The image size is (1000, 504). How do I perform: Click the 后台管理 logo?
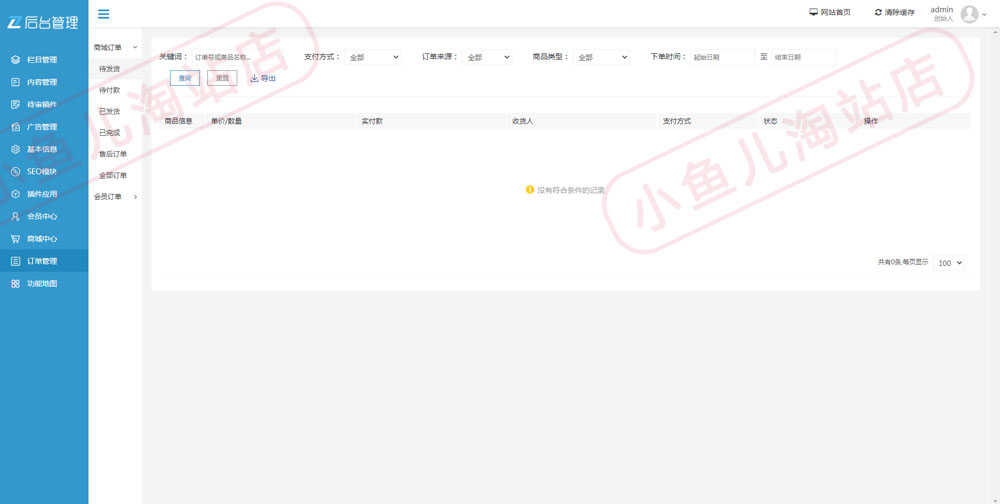point(43,22)
